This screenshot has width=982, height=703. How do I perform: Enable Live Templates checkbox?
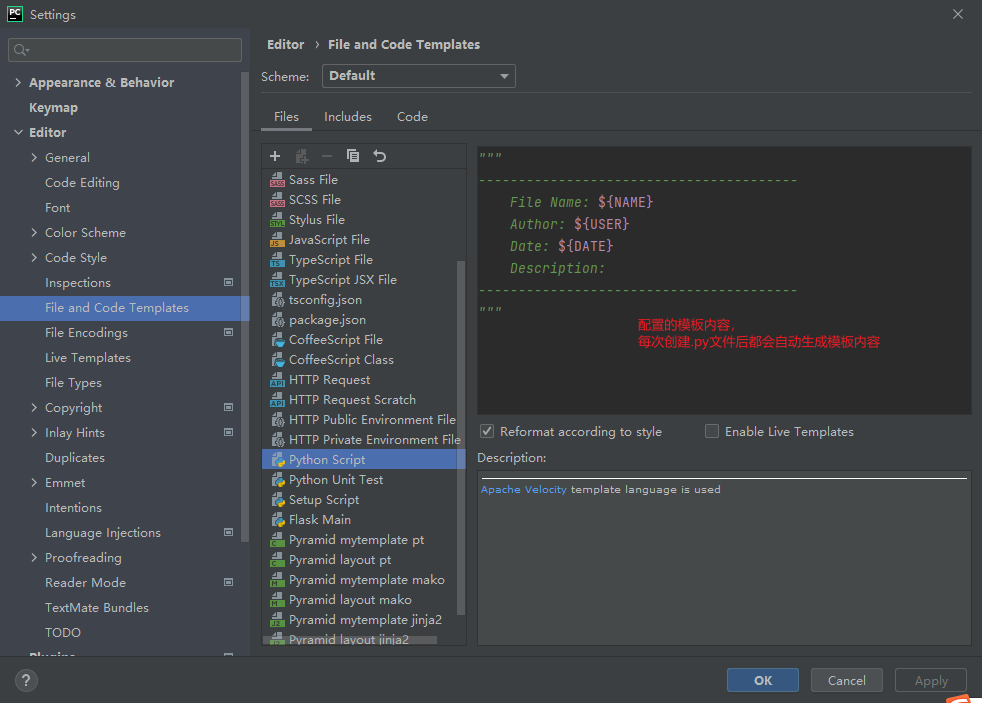click(712, 431)
